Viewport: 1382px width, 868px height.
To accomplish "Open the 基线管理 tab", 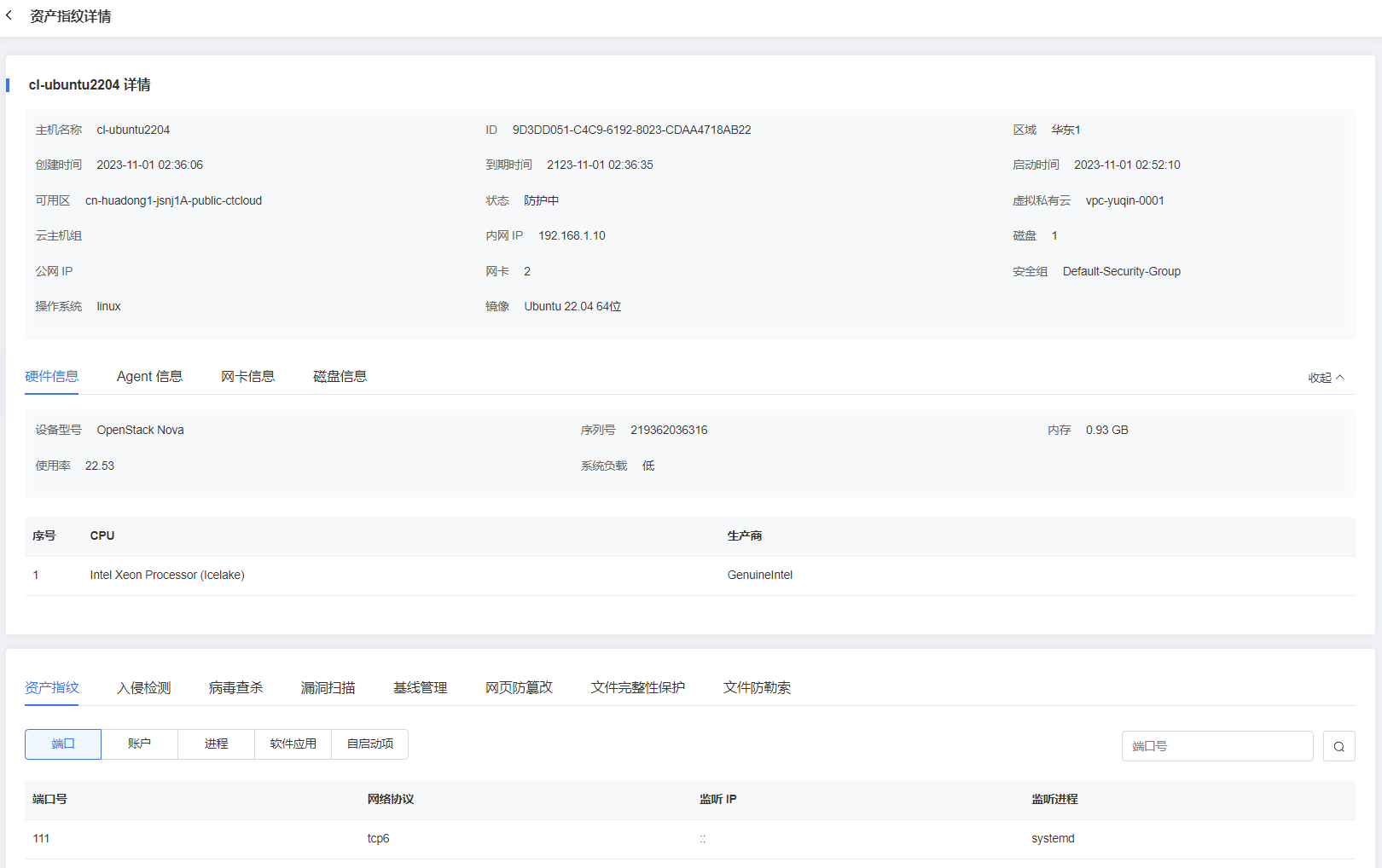I will (x=420, y=688).
